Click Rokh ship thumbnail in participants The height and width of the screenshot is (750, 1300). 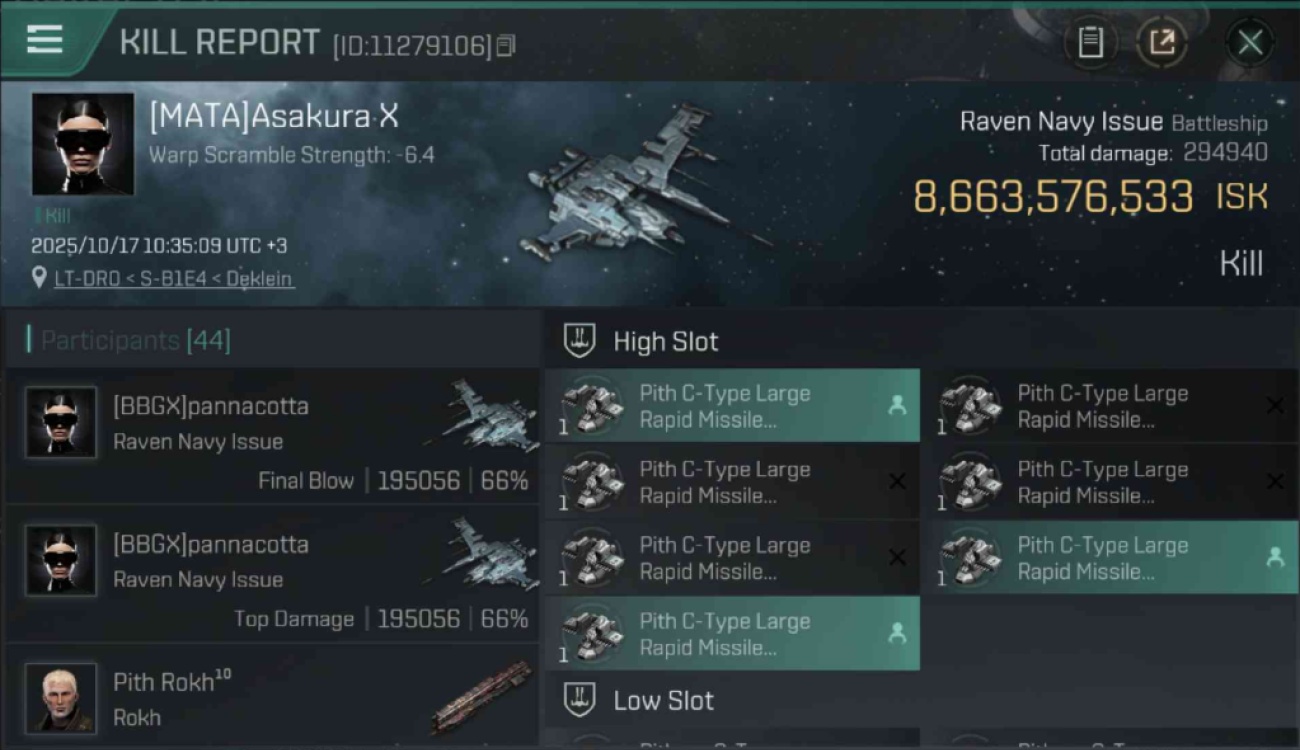(483, 697)
